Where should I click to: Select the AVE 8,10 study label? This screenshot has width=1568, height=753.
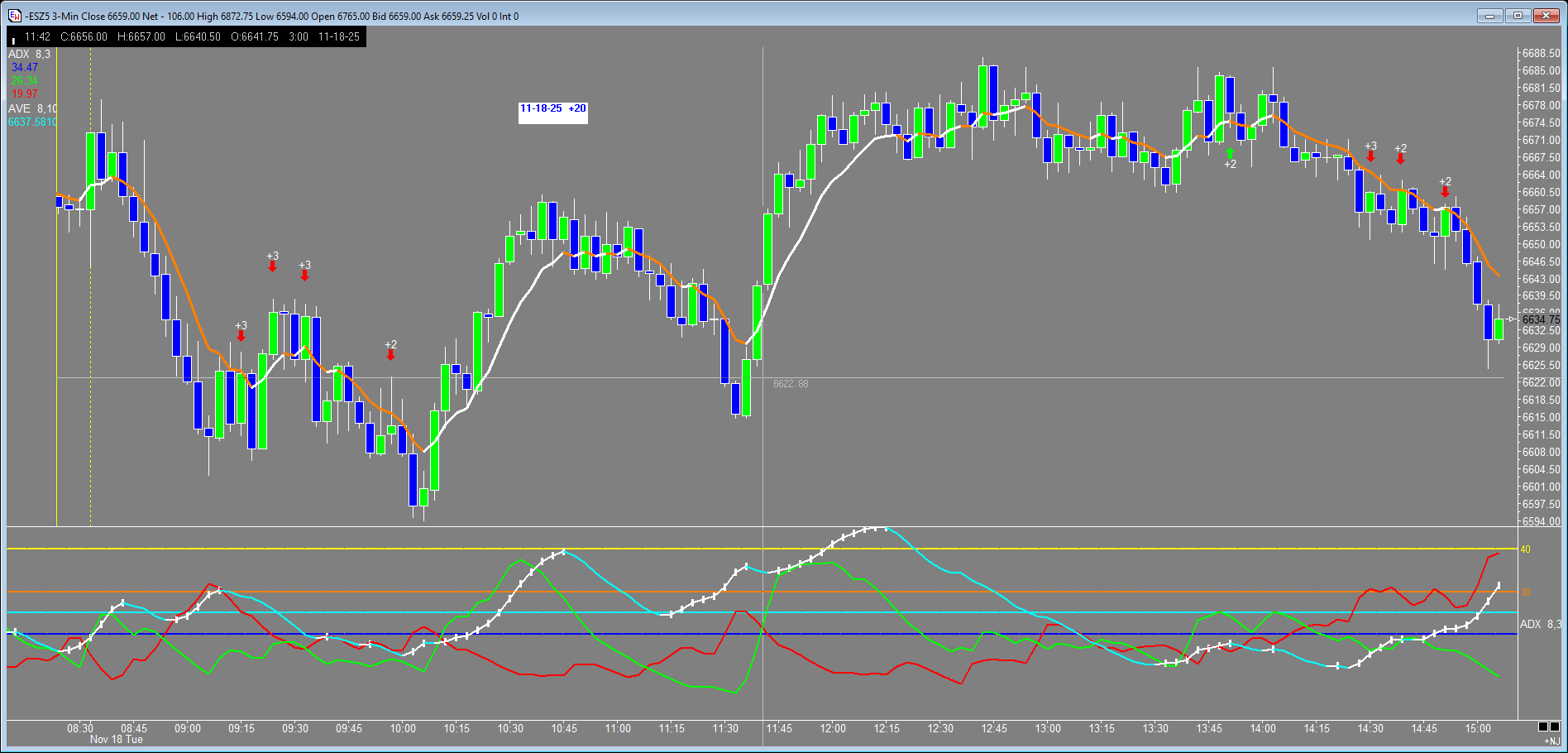tap(32, 108)
